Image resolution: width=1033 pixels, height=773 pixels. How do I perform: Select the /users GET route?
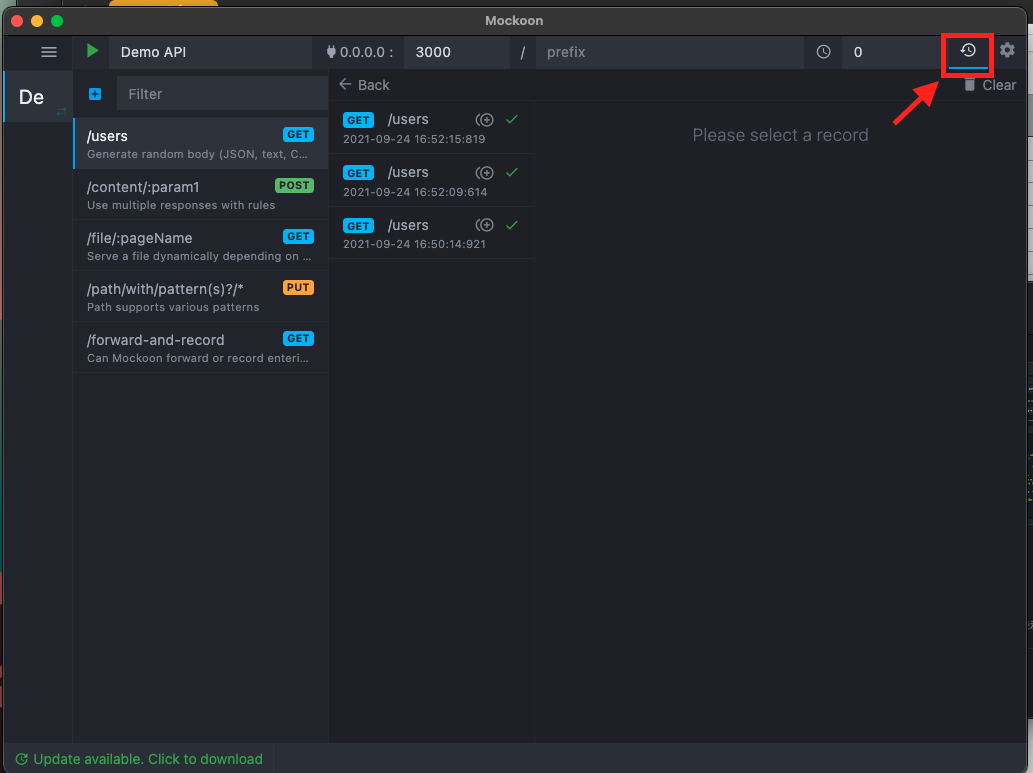coord(180,144)
